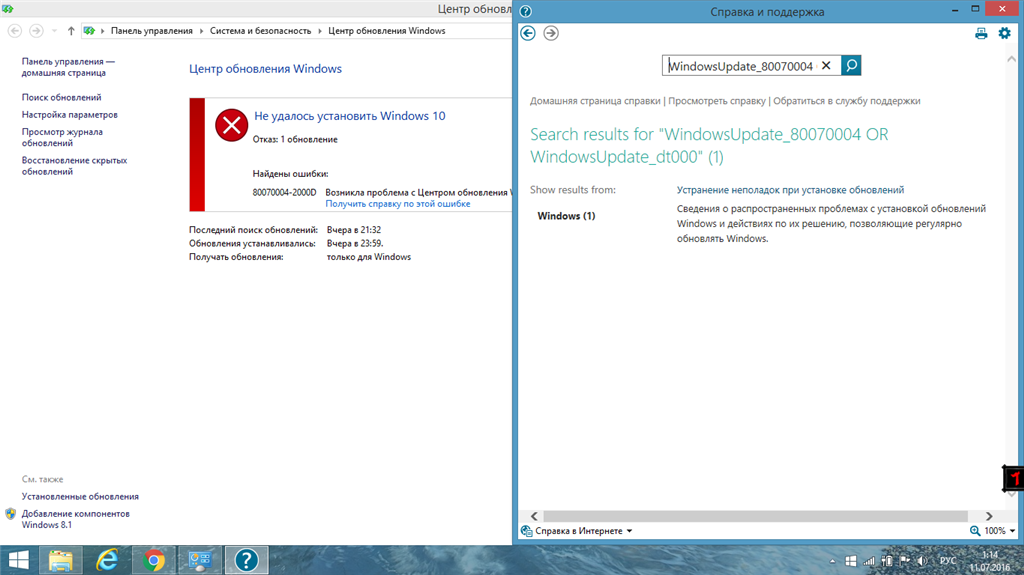The image size is (1024, 575).
Task: Open the taskbar clock and date
Action: coord(989,561)
